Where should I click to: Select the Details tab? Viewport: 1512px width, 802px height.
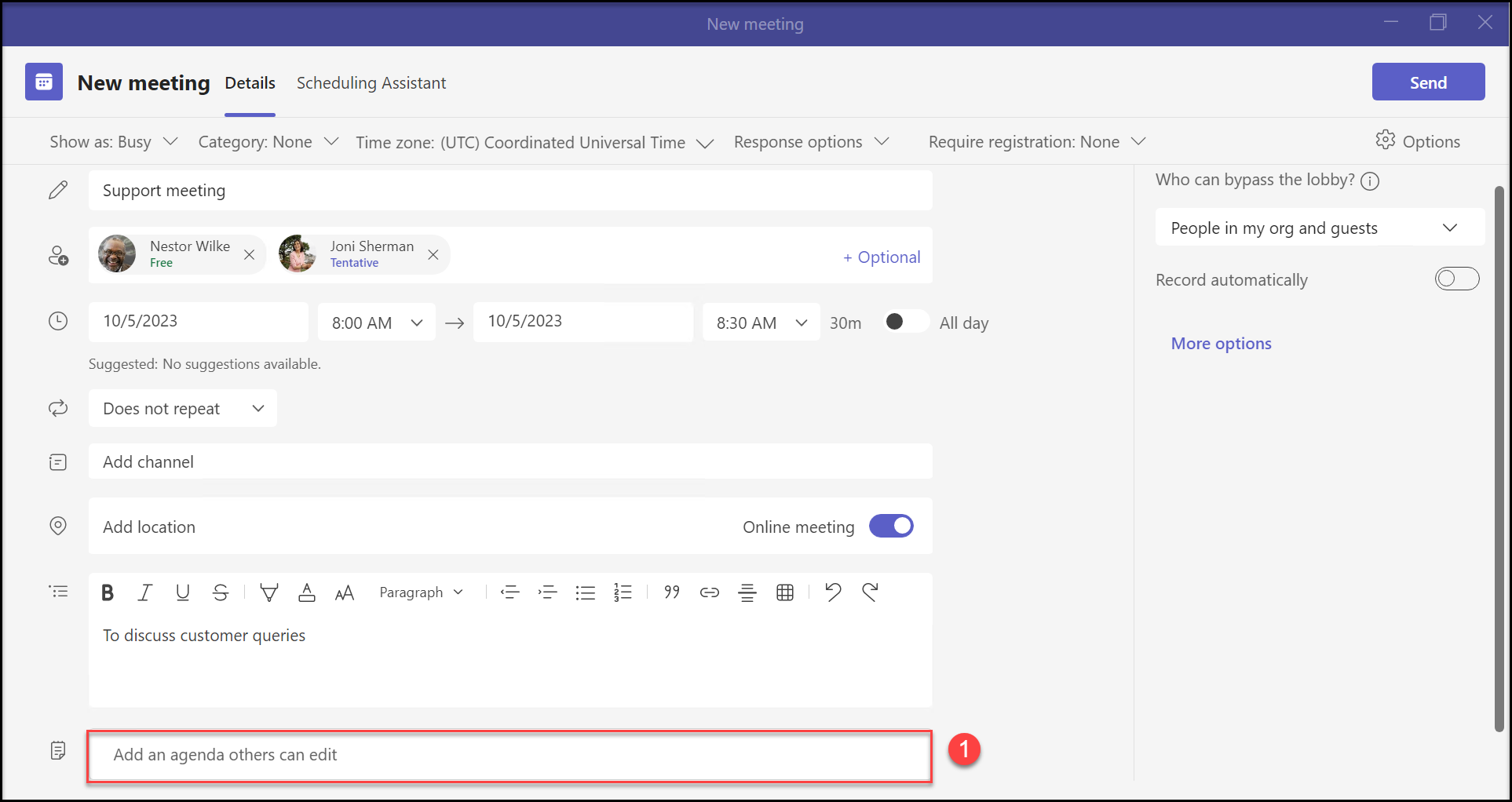[250, 82]
